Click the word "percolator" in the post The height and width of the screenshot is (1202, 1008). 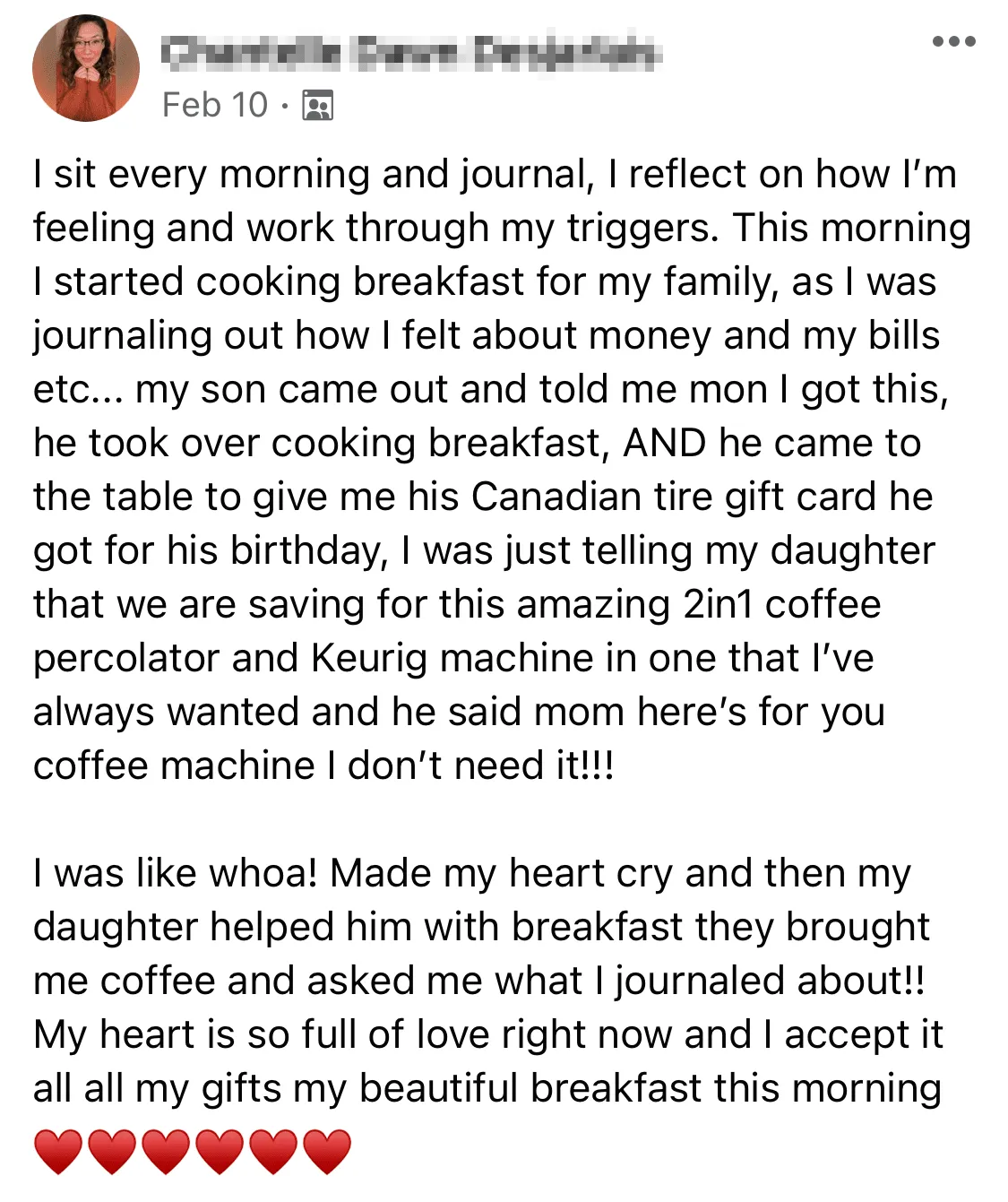[x=126, y=658]
